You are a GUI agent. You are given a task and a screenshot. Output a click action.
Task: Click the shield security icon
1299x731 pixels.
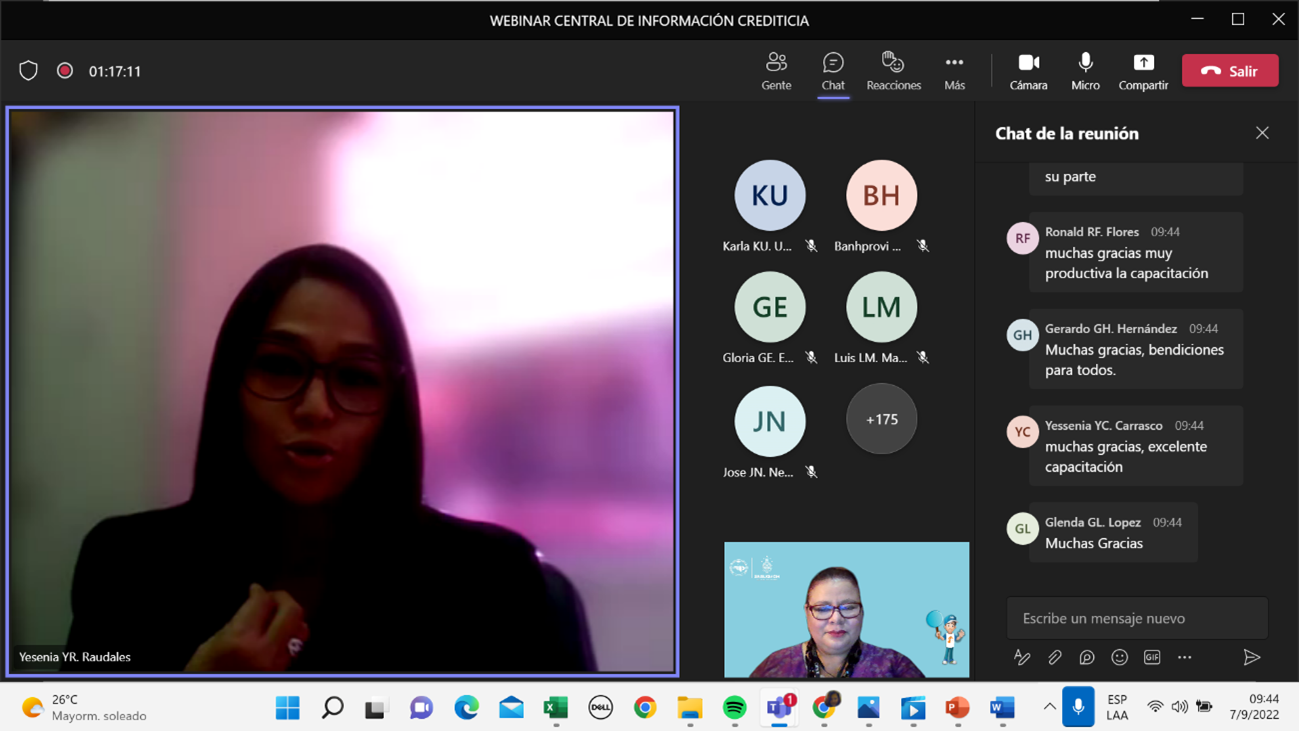[28, 71]
